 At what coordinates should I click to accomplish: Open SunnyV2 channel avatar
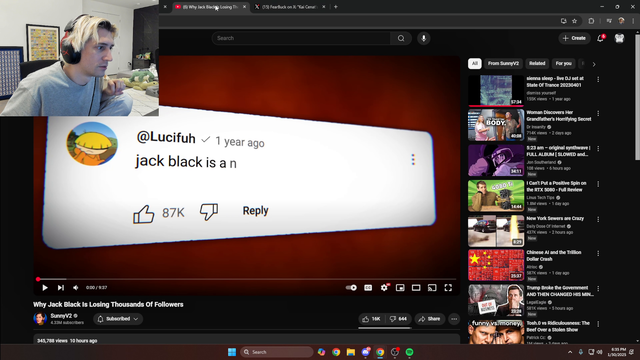[x=40, y=319]
